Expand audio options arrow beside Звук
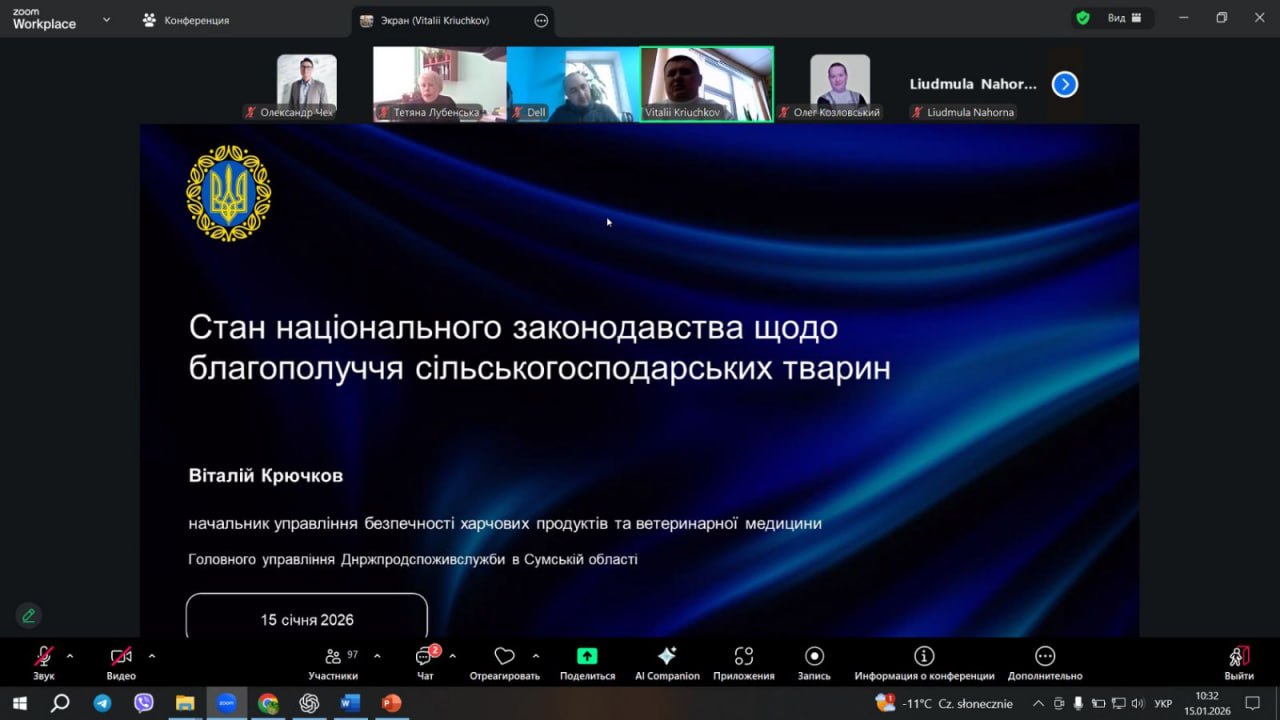Screen dimensions: 1280x720 [x=70, y=656]
